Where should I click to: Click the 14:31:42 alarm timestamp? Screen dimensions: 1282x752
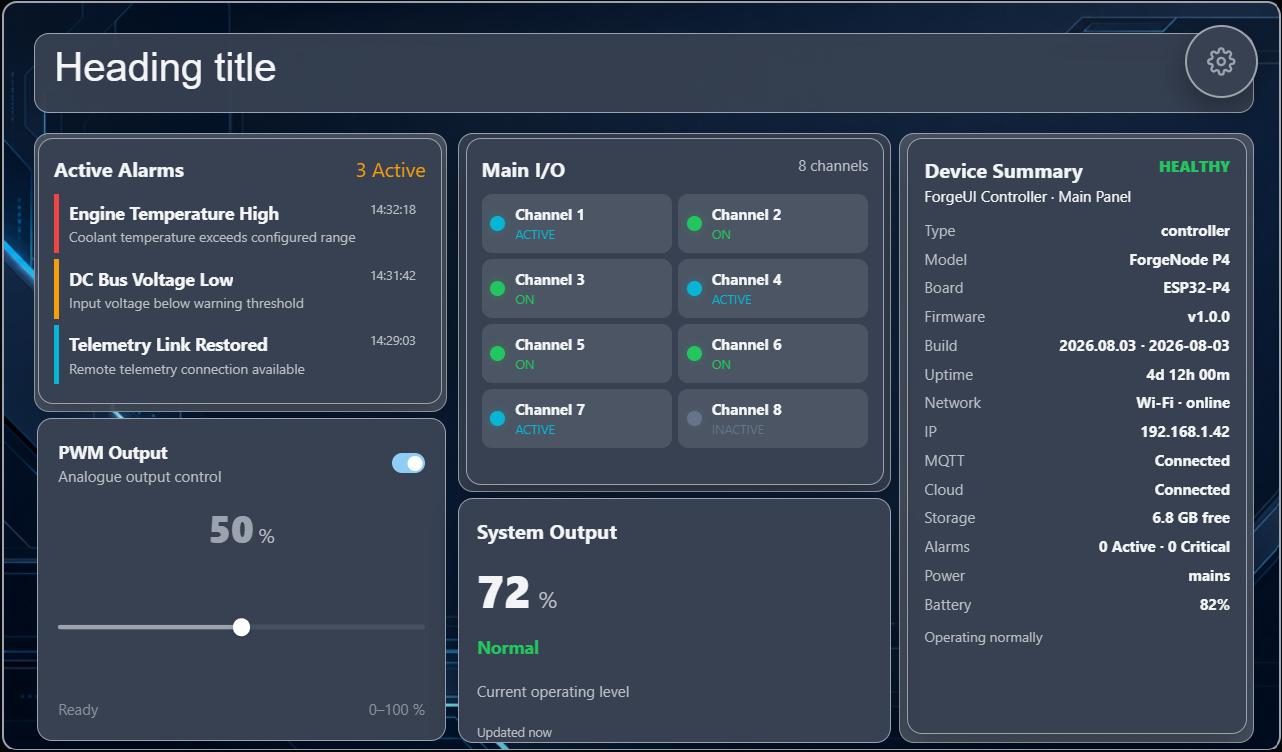(x=393, y=276)
